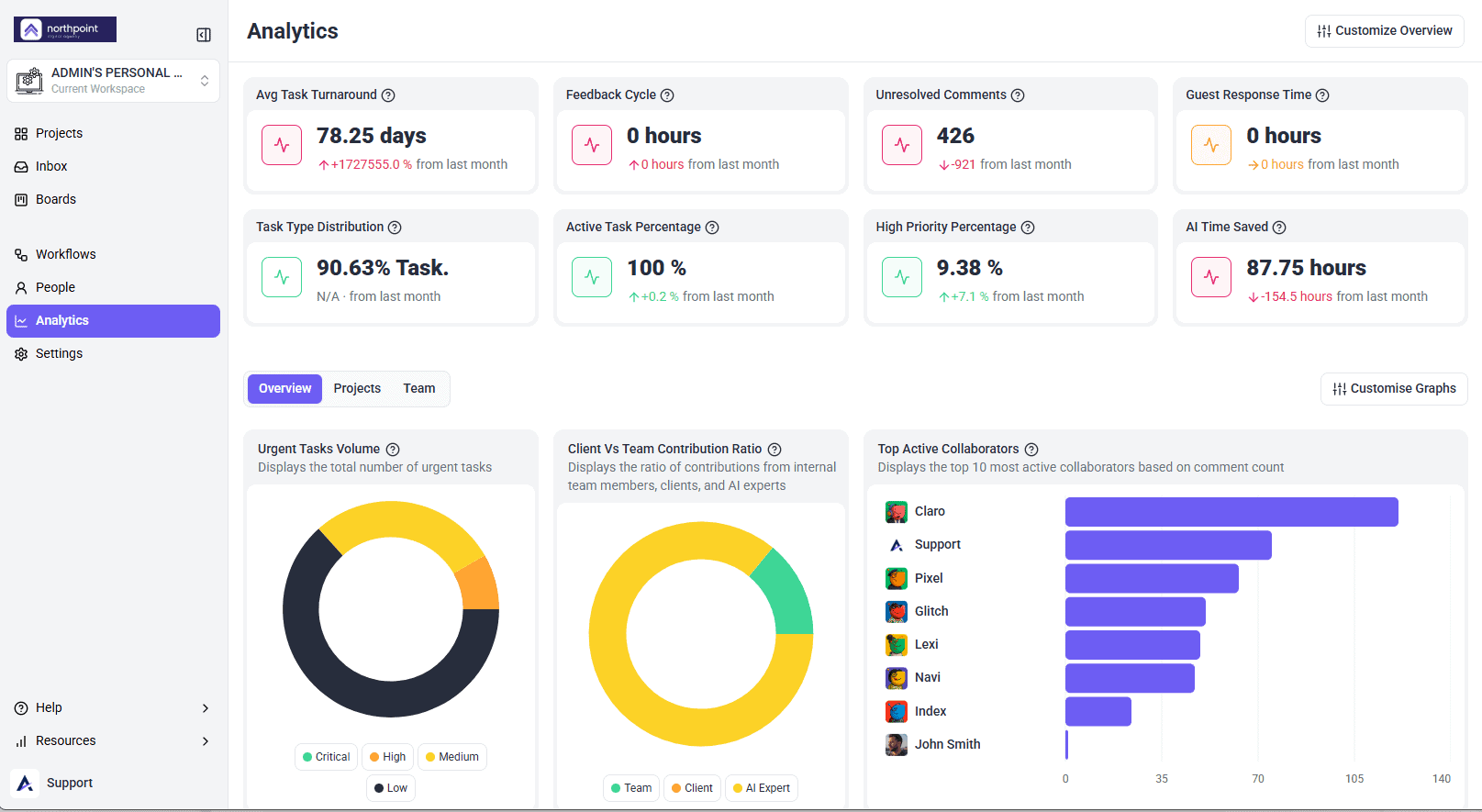The width and height of the screenshot is (1482, 812).
Task: Show Client Vs Team Contribution info
Action: (774, 450)
